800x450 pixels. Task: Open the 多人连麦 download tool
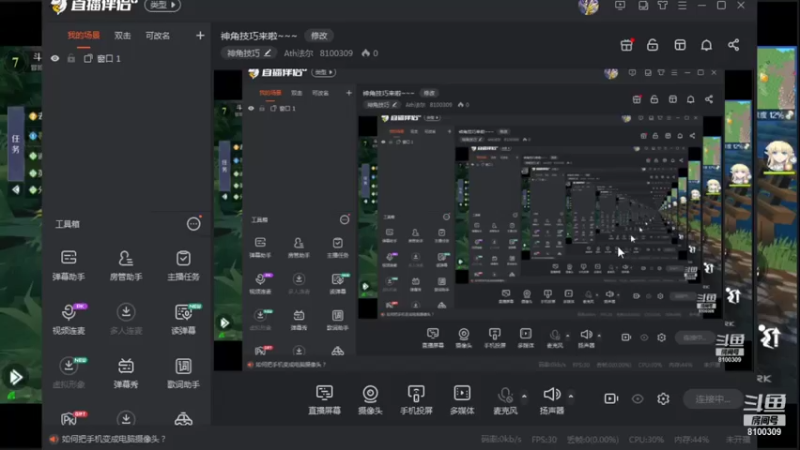click(x=126, y=319)
